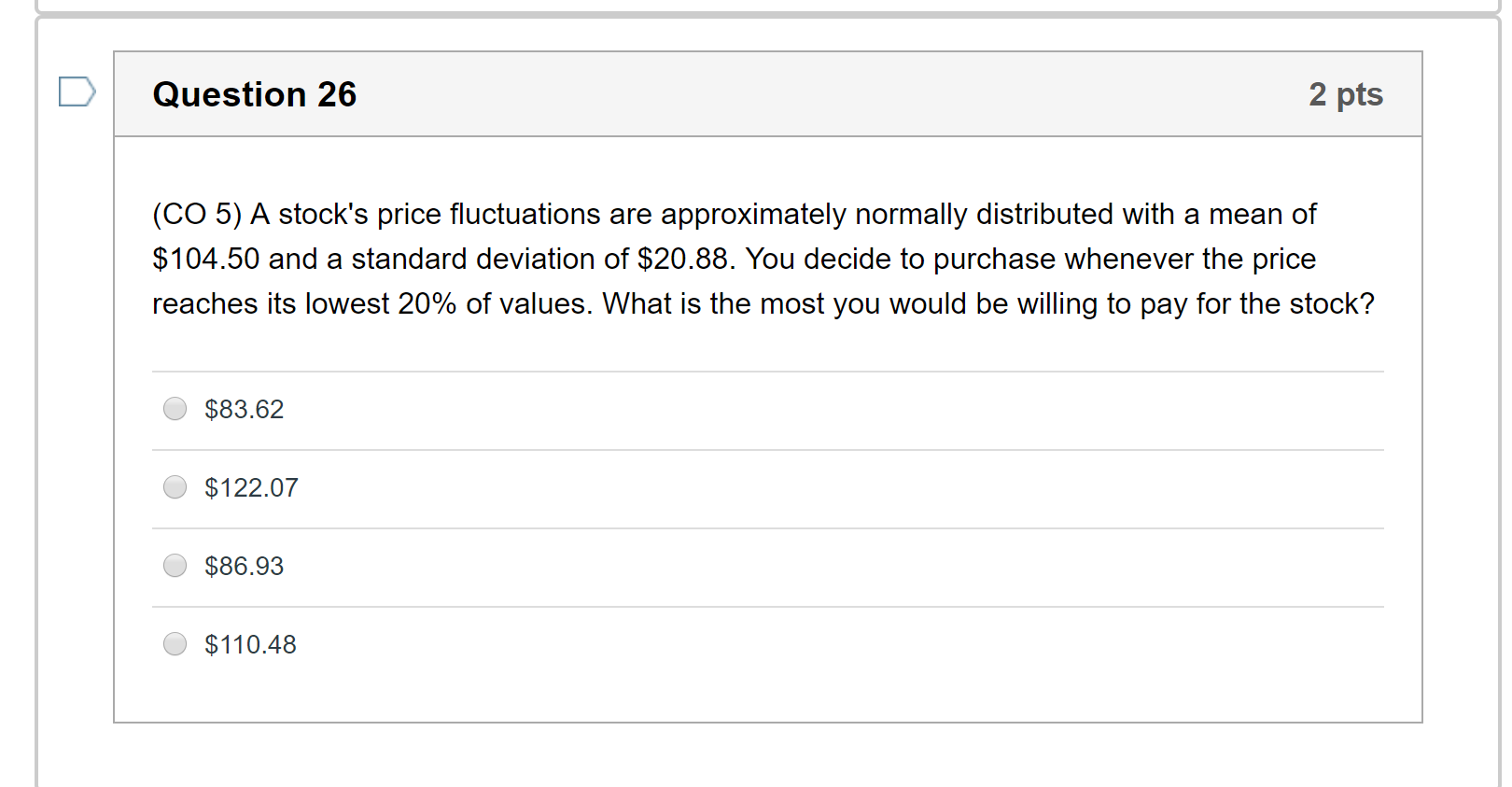1512x787 pixels.
Task: Click the 20% figure in the question
Action: coord(427,303)
